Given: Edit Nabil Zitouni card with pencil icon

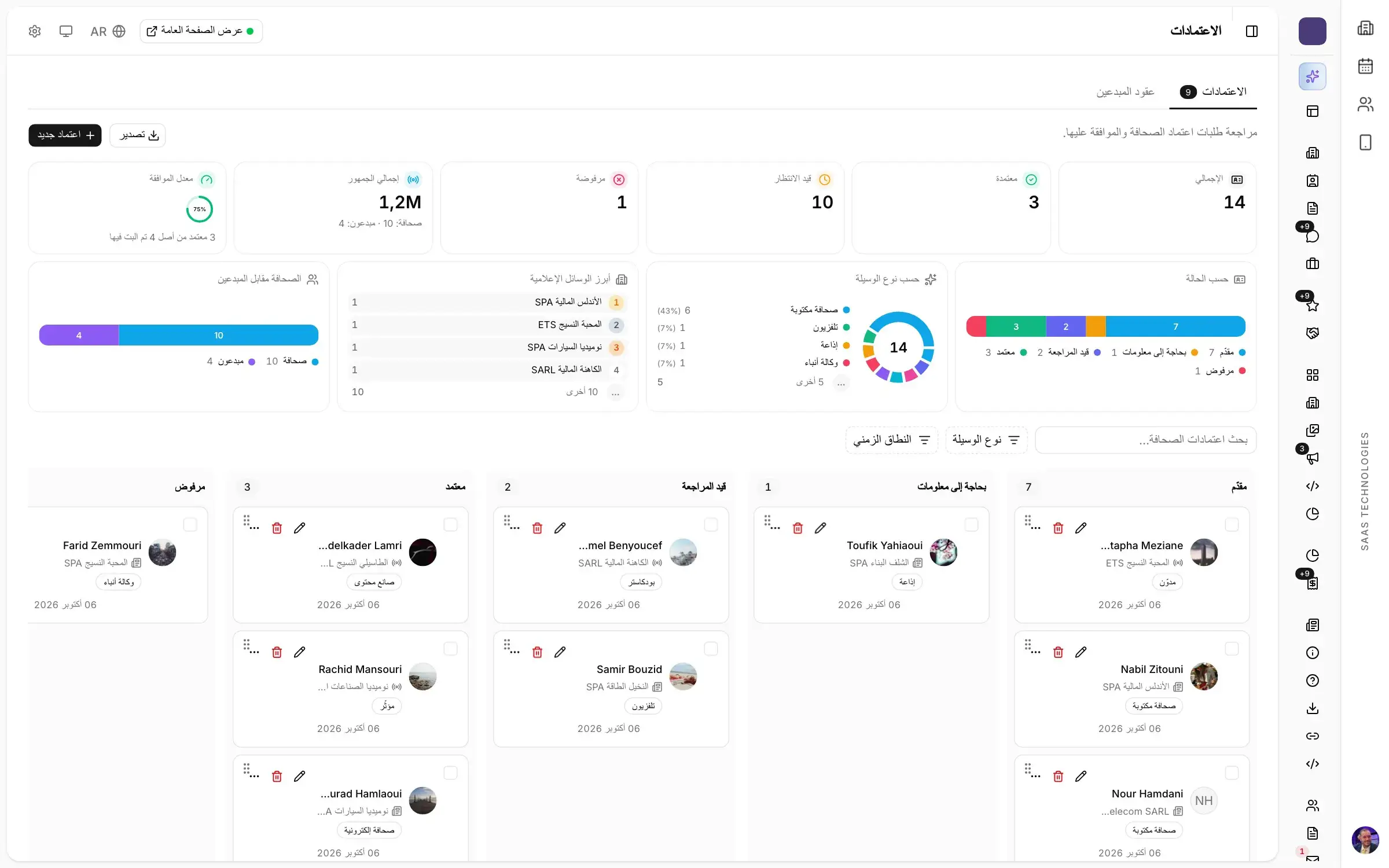Looking at the screenshot, I should [x=1081, y=652].
